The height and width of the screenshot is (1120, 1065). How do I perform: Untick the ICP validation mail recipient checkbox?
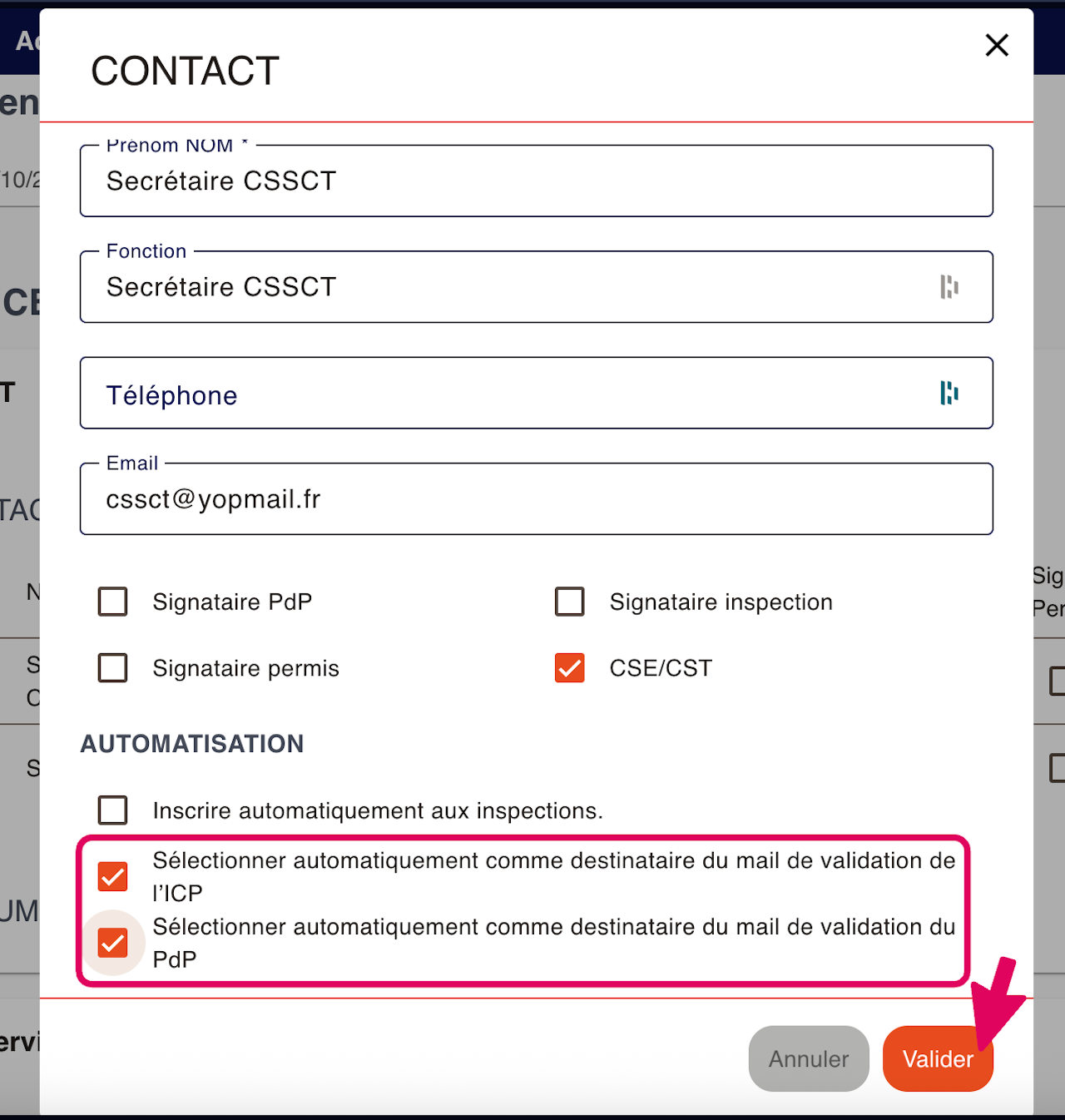[113, 876]
